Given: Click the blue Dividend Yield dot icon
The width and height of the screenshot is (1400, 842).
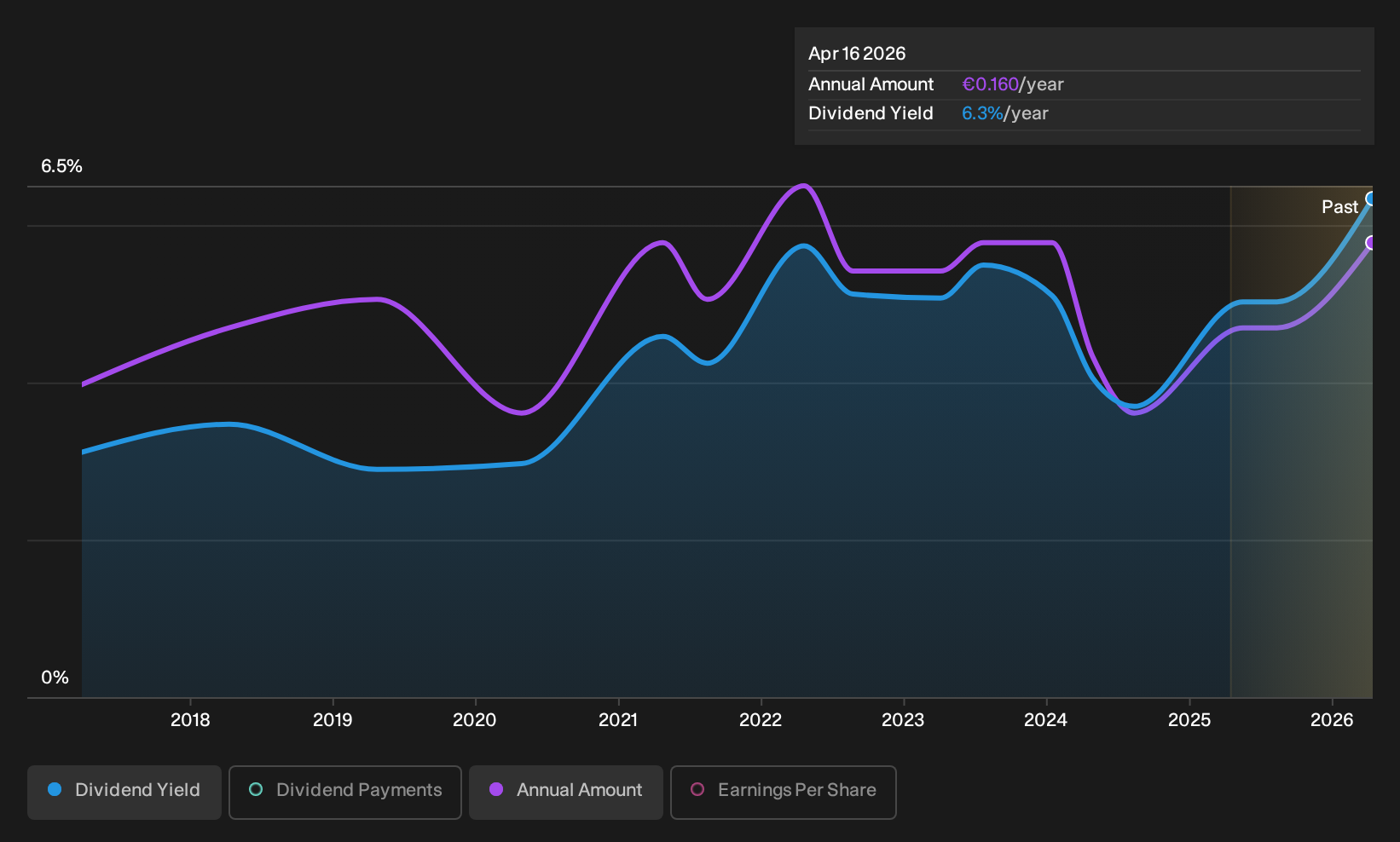Looking at the screenshot, I should [x=55, y=789].
